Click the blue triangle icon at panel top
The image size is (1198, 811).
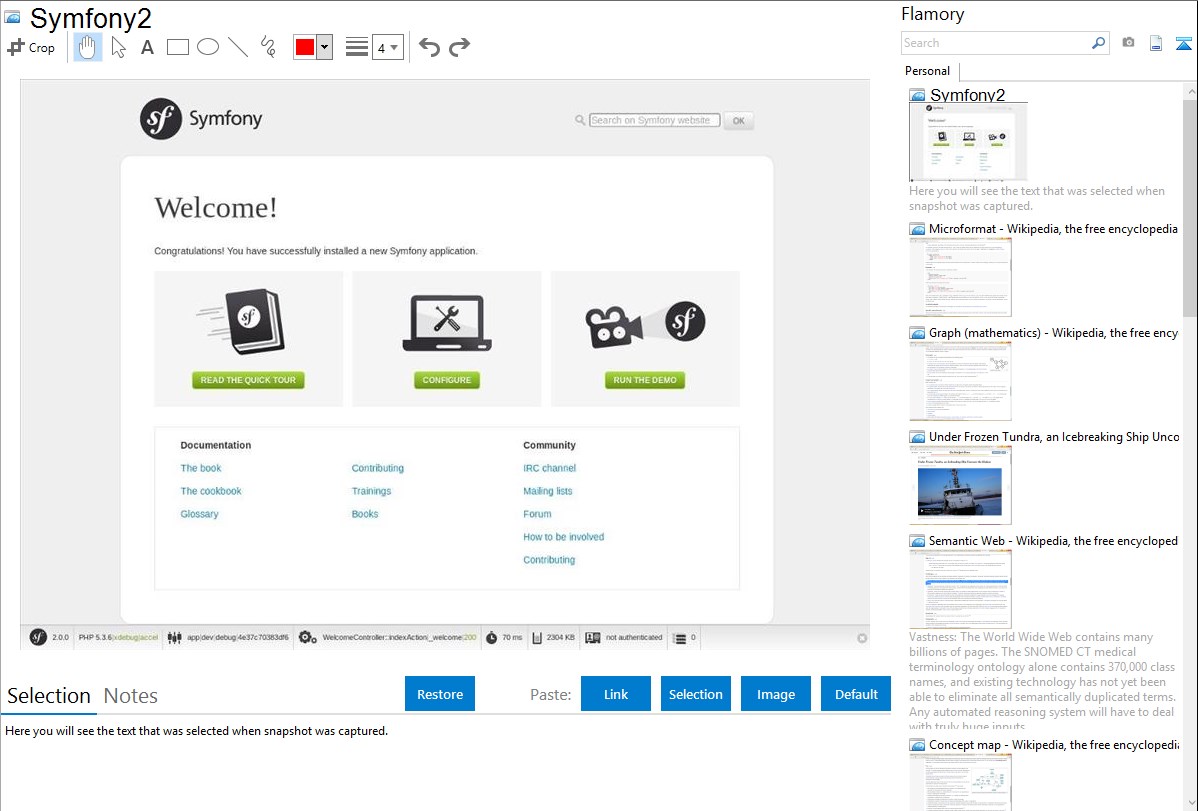click(1183, 43)
